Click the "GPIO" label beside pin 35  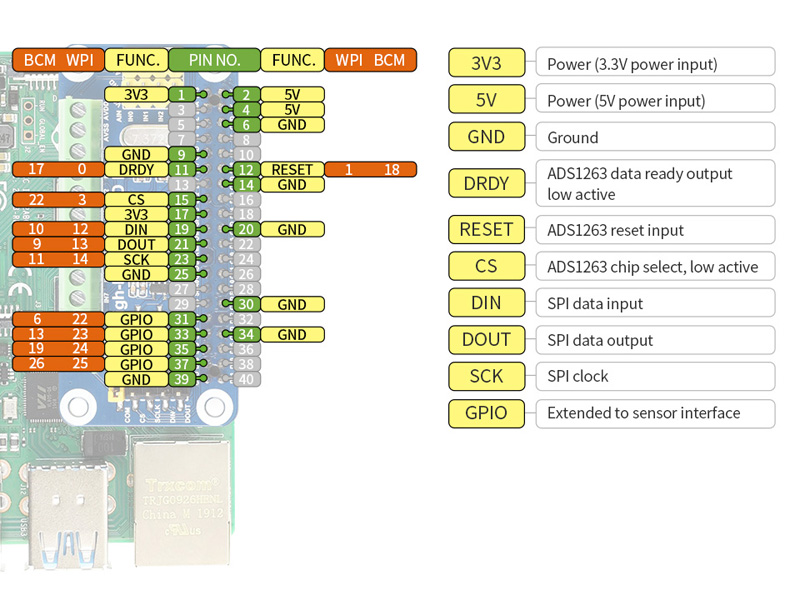(x=136, y=349)
